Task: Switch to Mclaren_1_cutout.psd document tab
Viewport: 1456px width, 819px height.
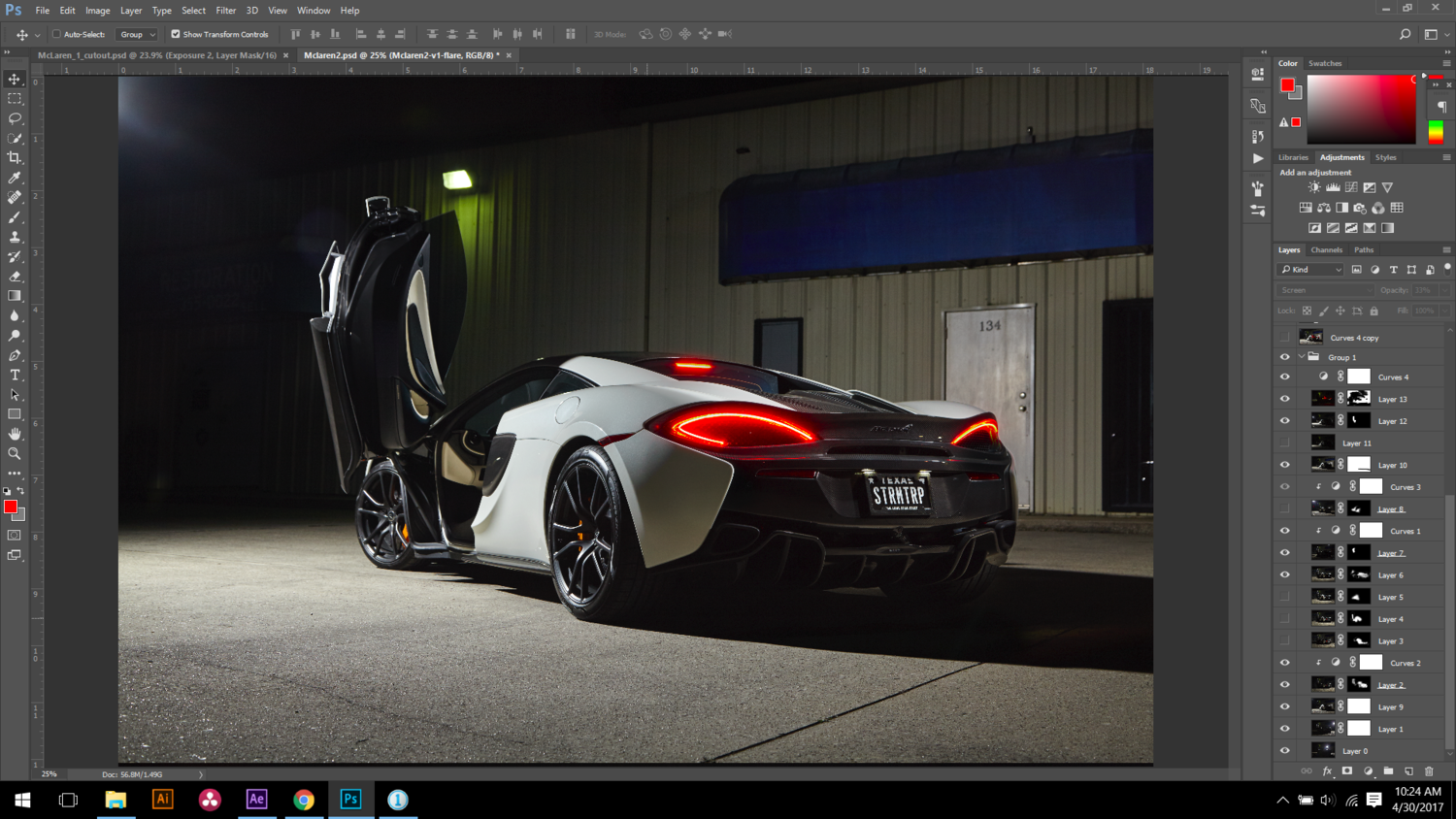Action: [x=157, y=55]
